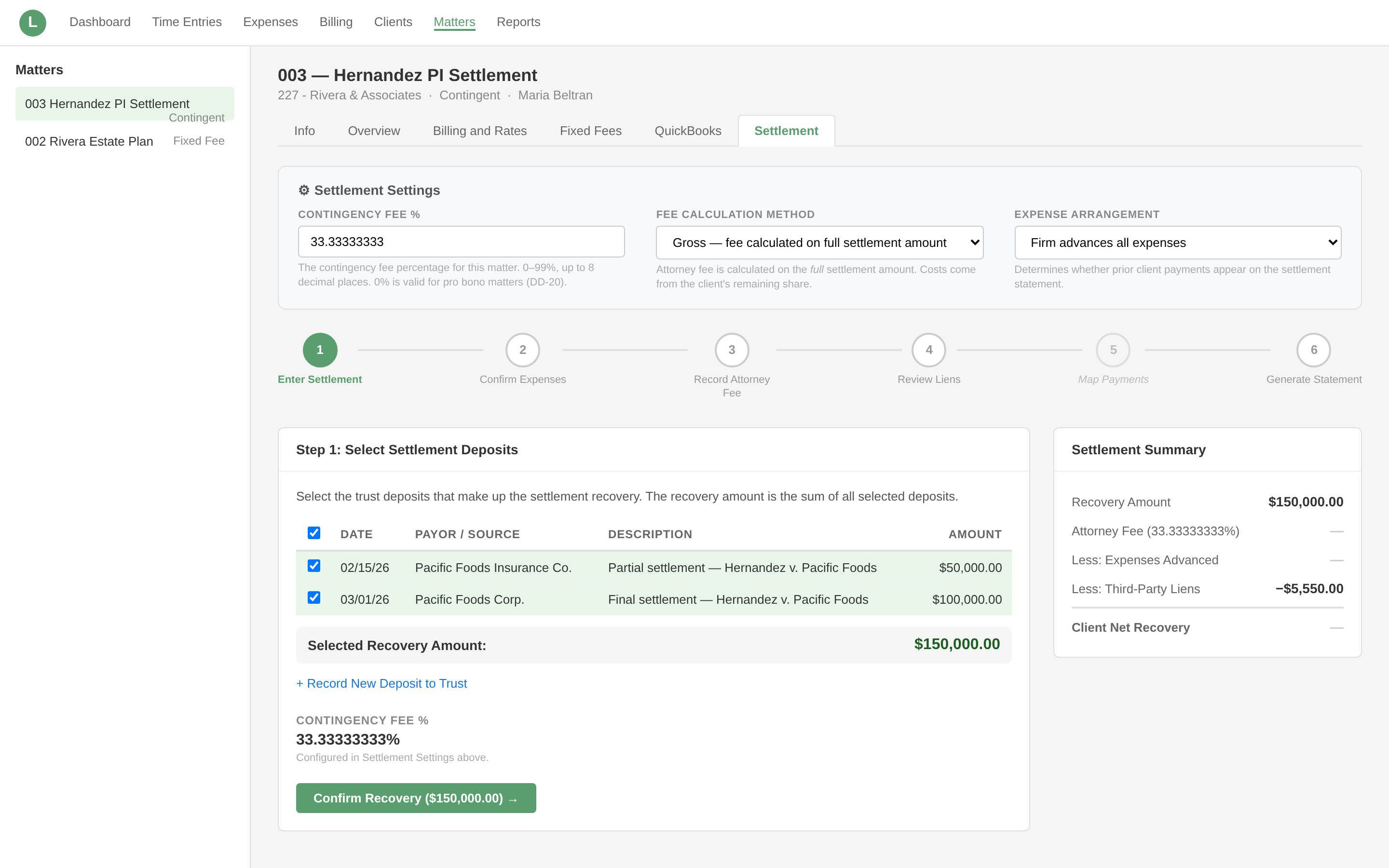Click Confirm Recovery ($150,000.00) button
1389x868 pixels.
tap(416, 798)
